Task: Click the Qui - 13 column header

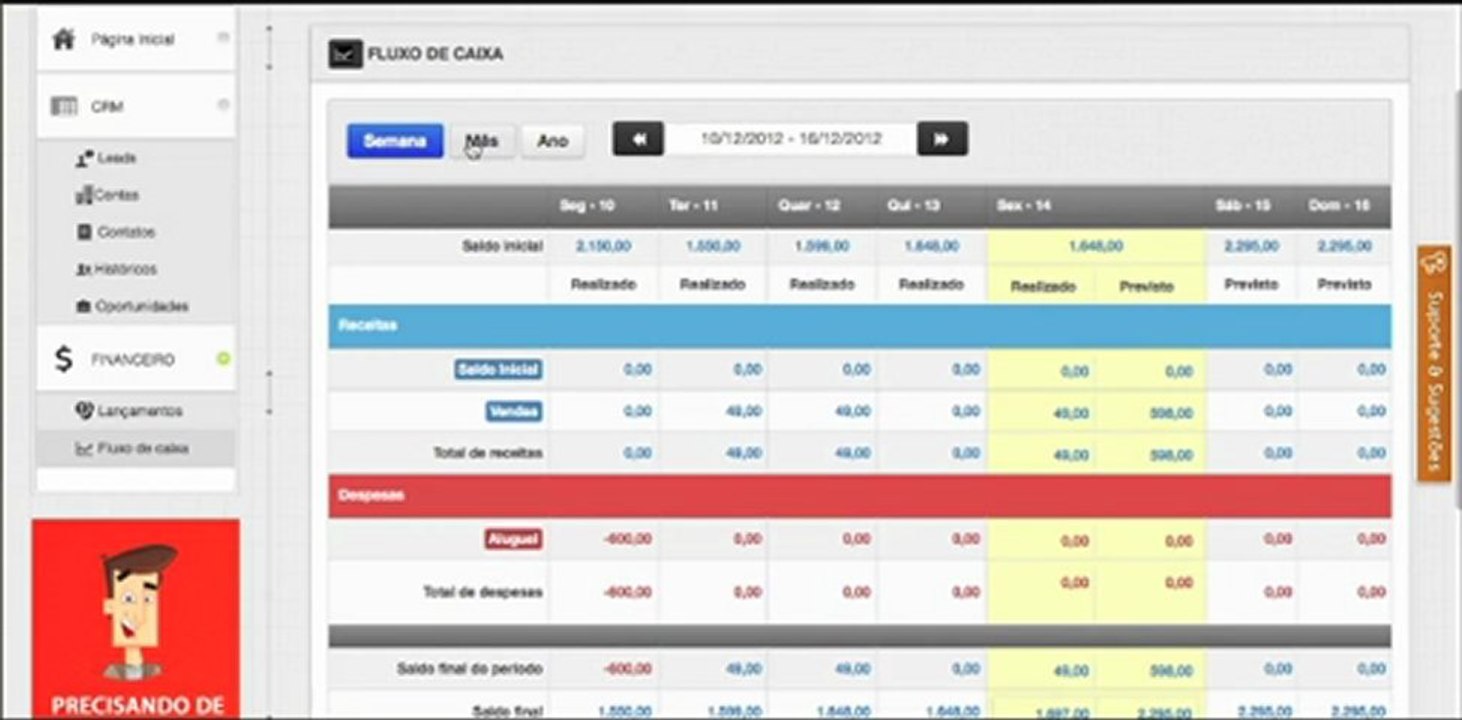Action: (x=913, y=206)
